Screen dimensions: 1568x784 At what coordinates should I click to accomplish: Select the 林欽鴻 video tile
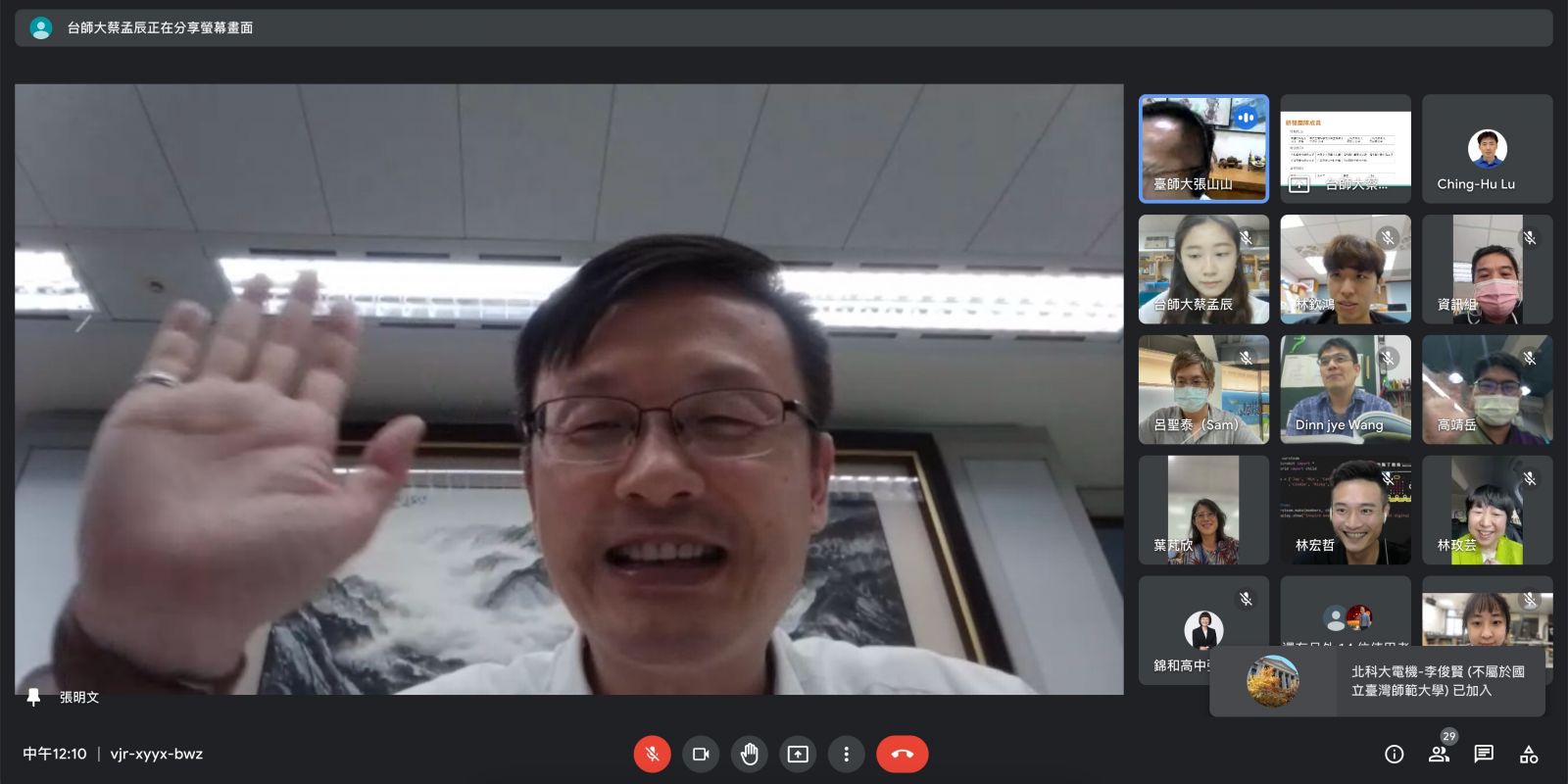coord(1346,269)
